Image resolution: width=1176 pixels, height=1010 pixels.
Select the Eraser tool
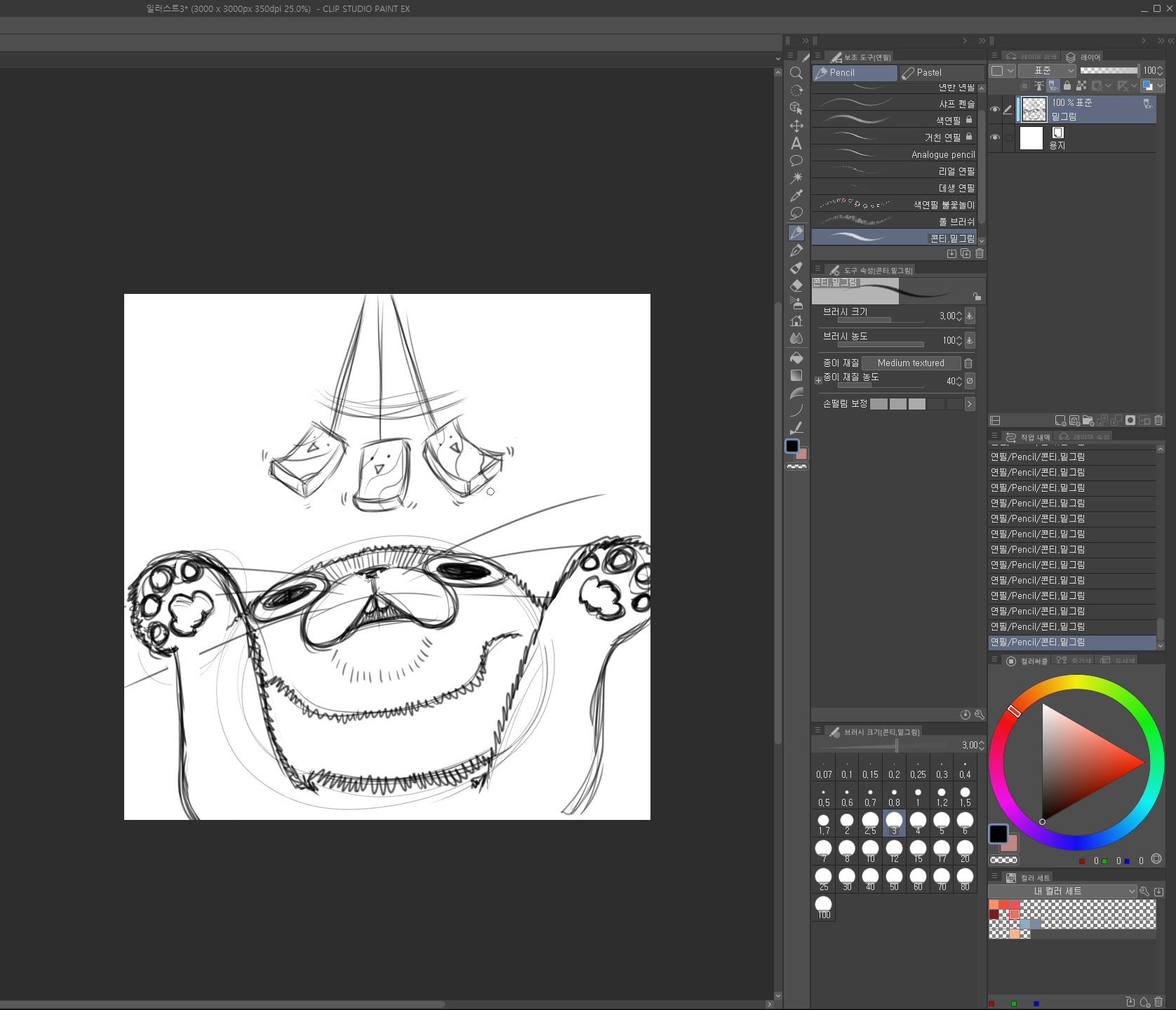(x=796, y=285)
